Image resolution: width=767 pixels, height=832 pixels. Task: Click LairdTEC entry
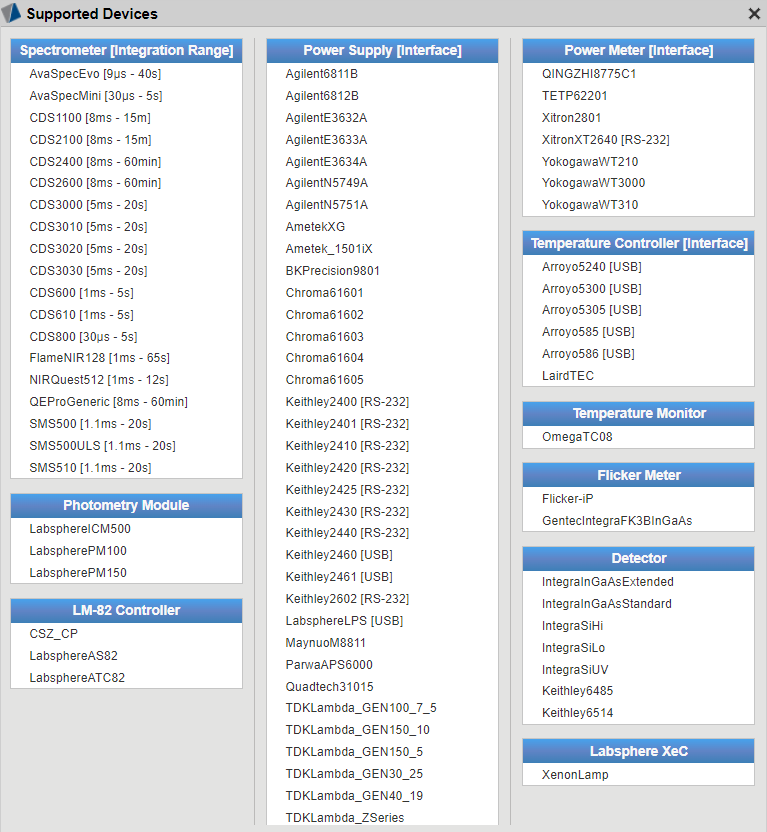pos(568,376)
